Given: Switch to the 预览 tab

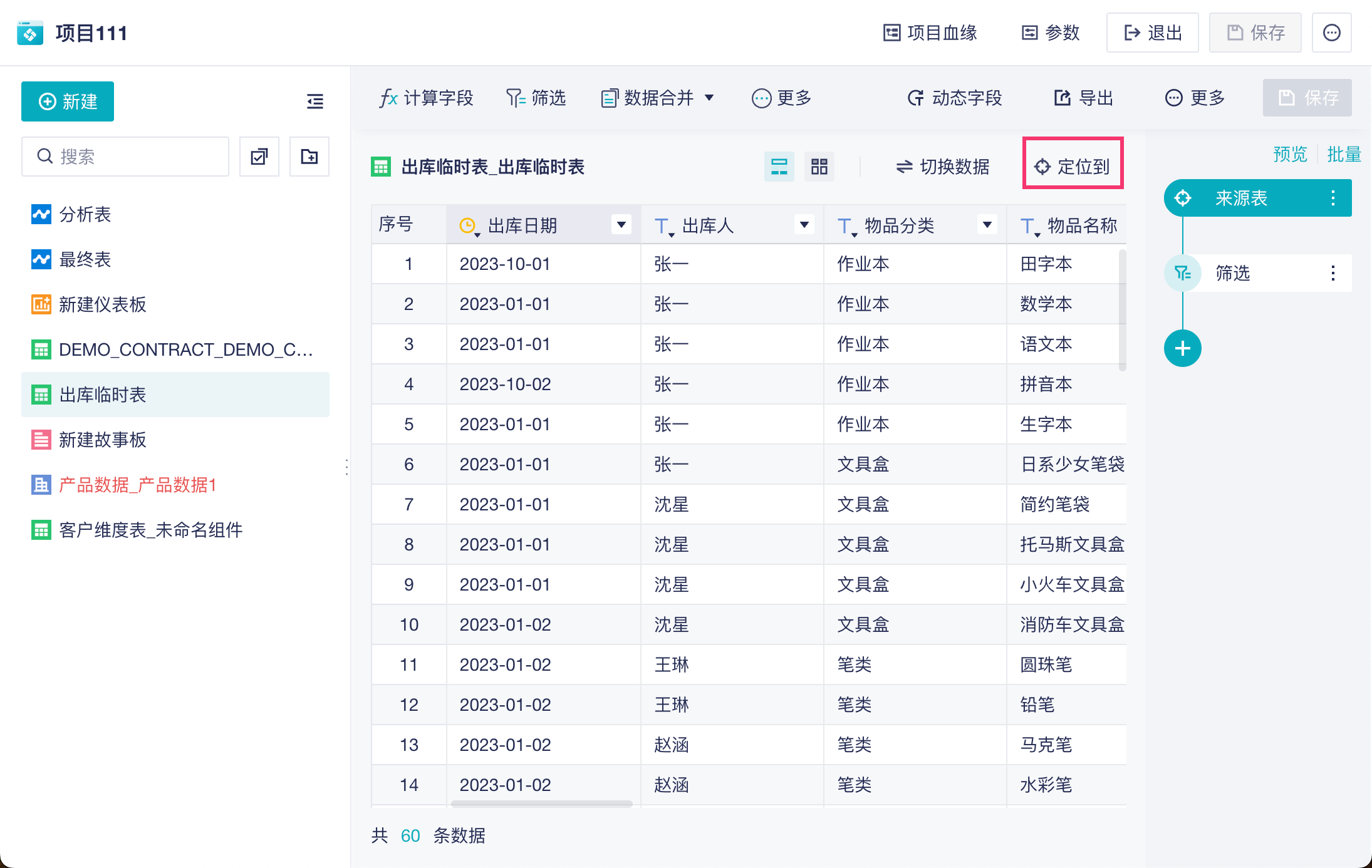Looking at the screenshot, I should pyautogui.click(x=1290, y=154).
